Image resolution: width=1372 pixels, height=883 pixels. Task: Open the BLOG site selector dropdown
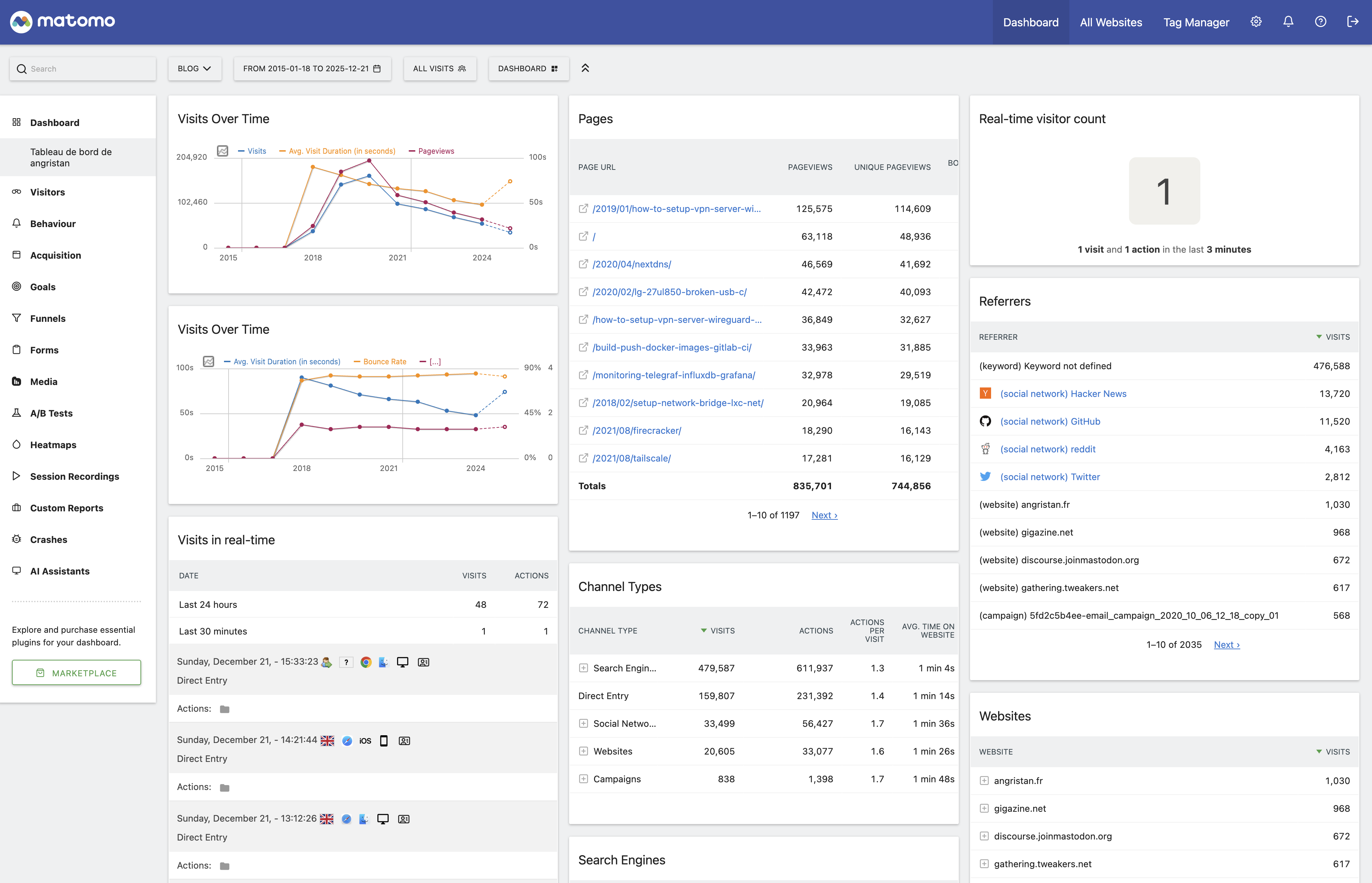[194, 68]
